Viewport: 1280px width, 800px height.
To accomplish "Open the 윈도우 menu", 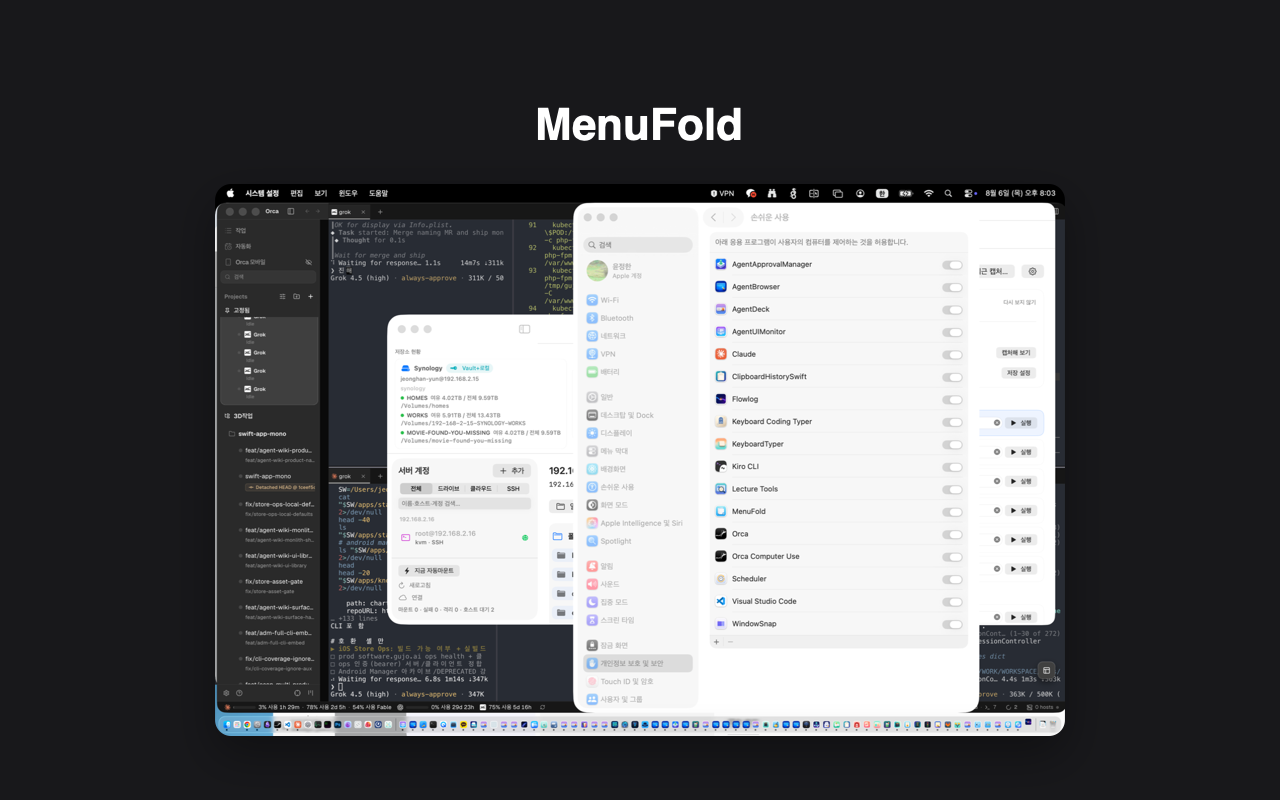I will (x=348, y=193).
